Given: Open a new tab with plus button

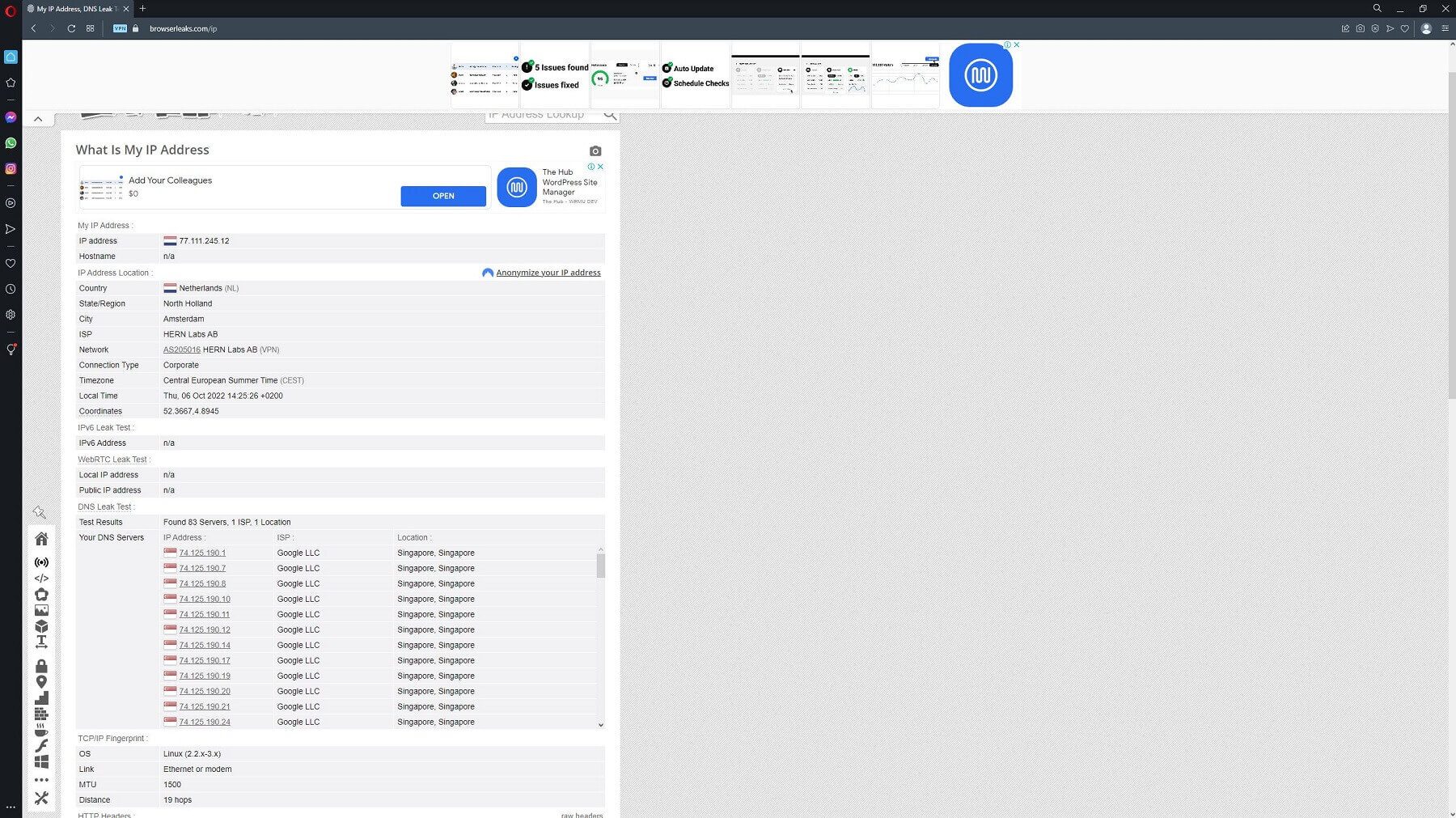Looking at the screenshot, I should [142, 8].
